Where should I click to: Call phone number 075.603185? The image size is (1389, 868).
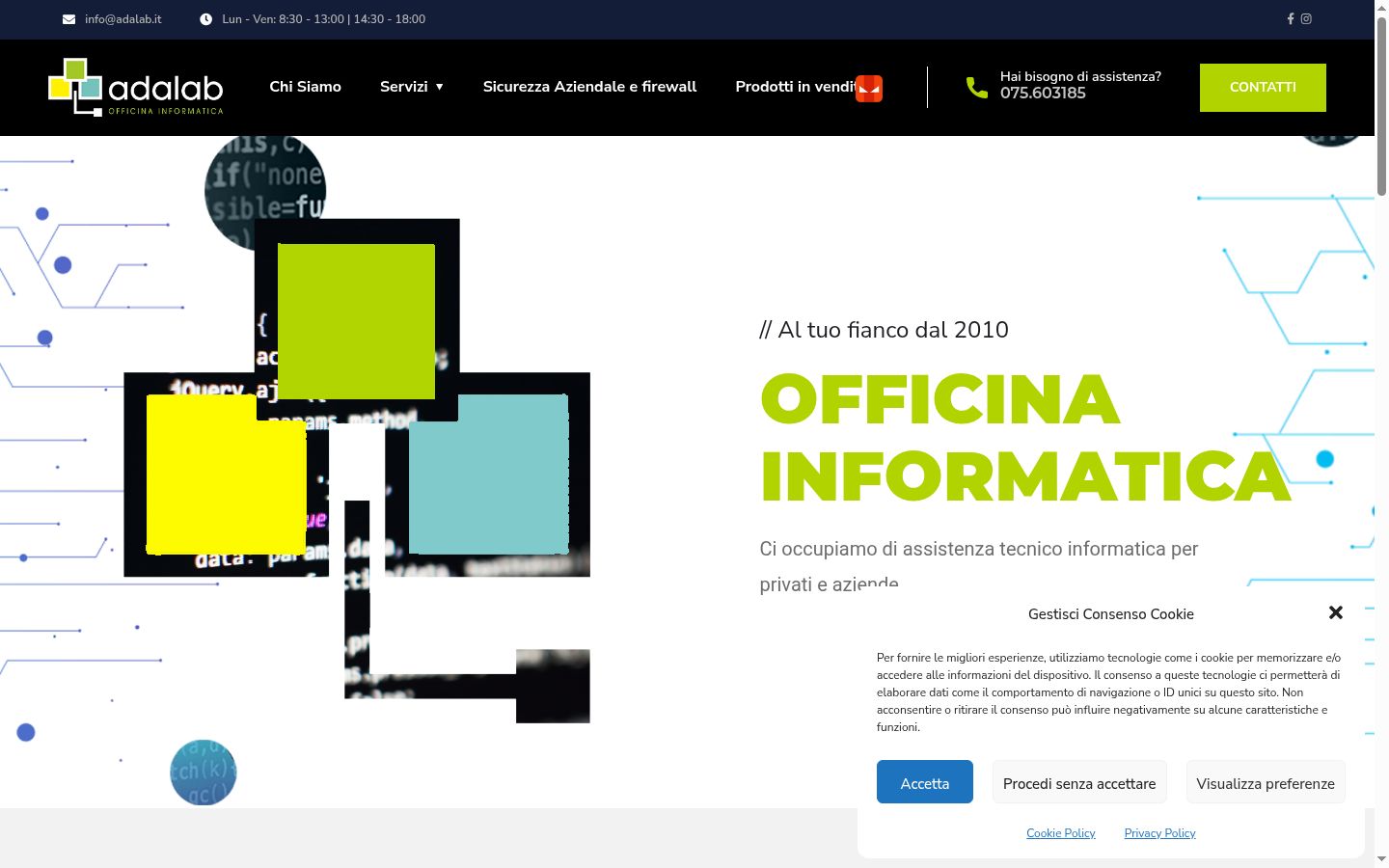tap(1043, 94)
